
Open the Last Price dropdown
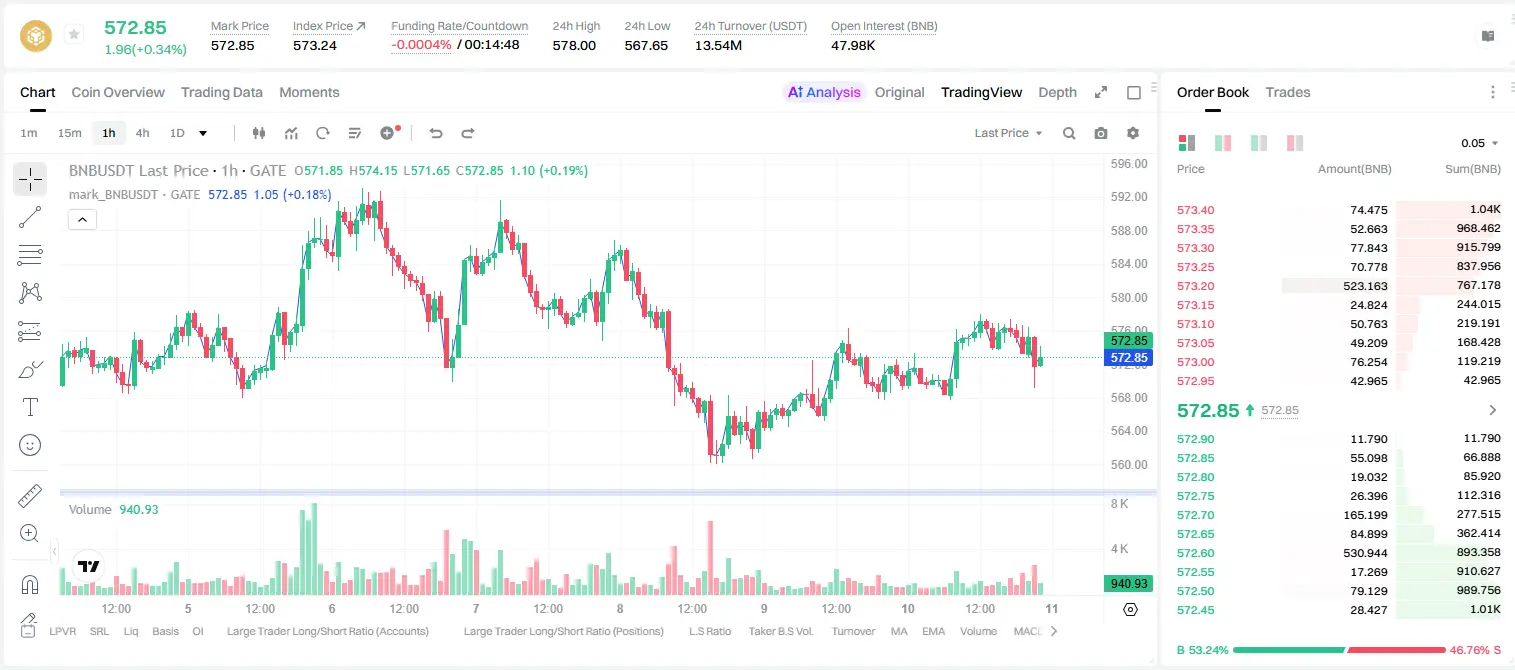(1008, 133)
